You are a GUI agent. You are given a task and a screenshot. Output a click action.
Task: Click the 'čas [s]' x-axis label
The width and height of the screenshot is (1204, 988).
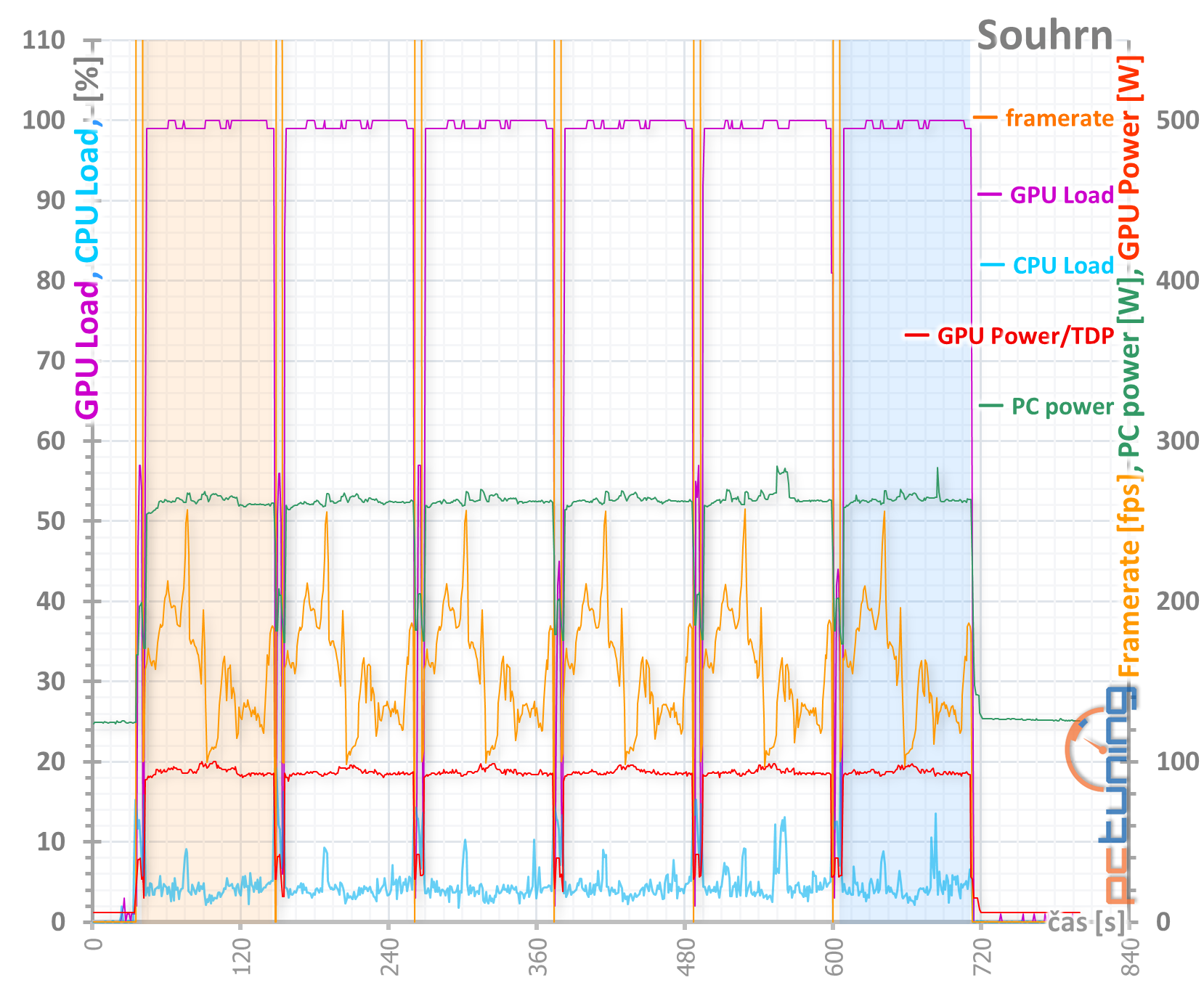tap(1086, 922)
